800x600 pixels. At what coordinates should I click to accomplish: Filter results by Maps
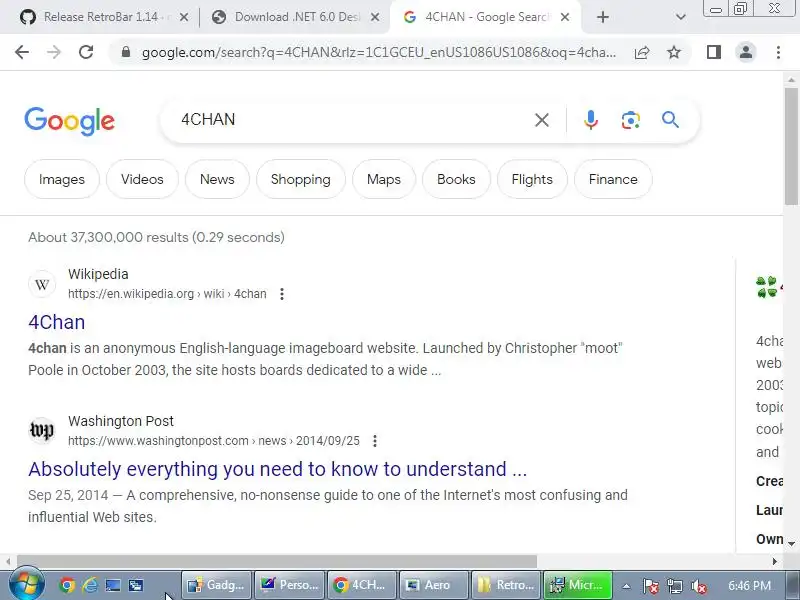384,179
